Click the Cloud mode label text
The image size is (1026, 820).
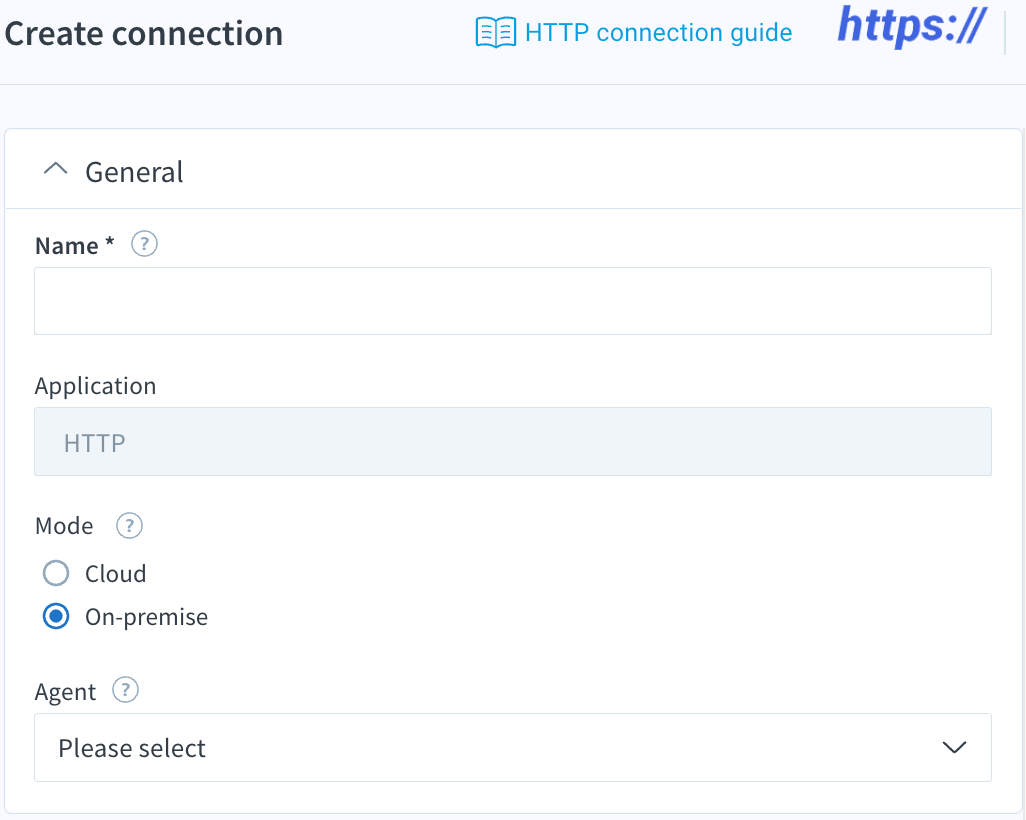click(x=116, y=574)
